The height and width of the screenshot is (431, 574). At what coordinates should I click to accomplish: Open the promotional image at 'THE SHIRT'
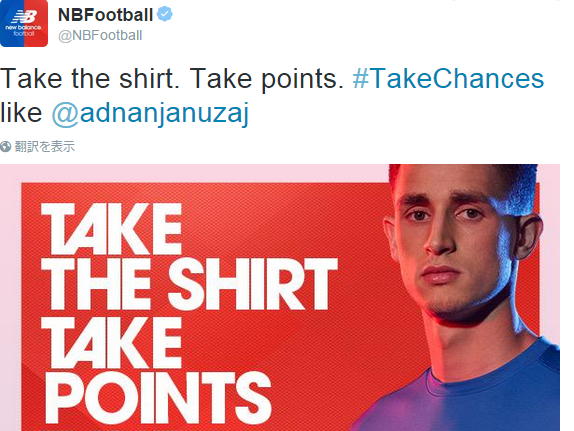click(190, 284)
